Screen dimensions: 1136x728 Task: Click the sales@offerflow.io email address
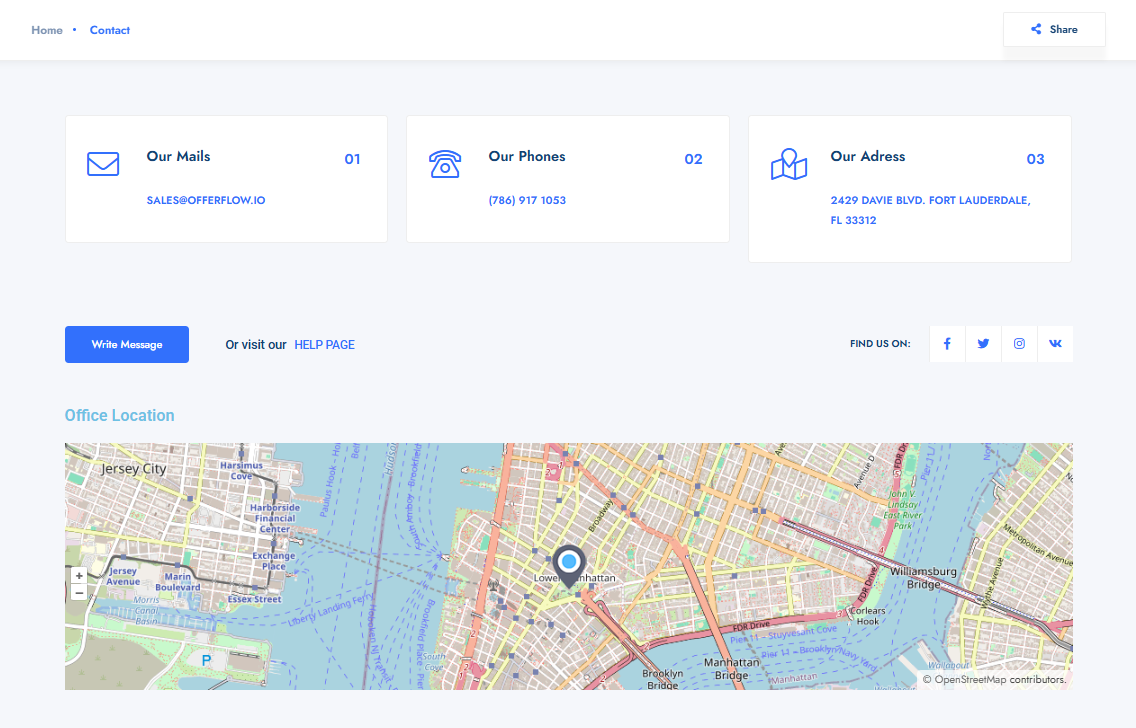206,200
